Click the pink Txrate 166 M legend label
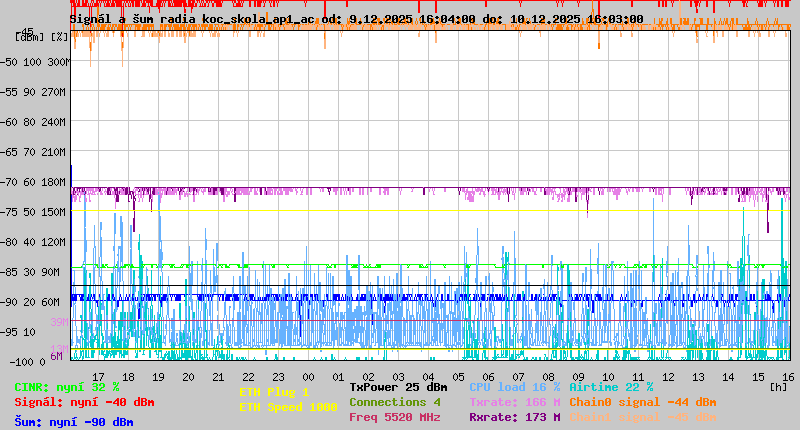Viewport: 800px width, 430px height. [514, 402]
